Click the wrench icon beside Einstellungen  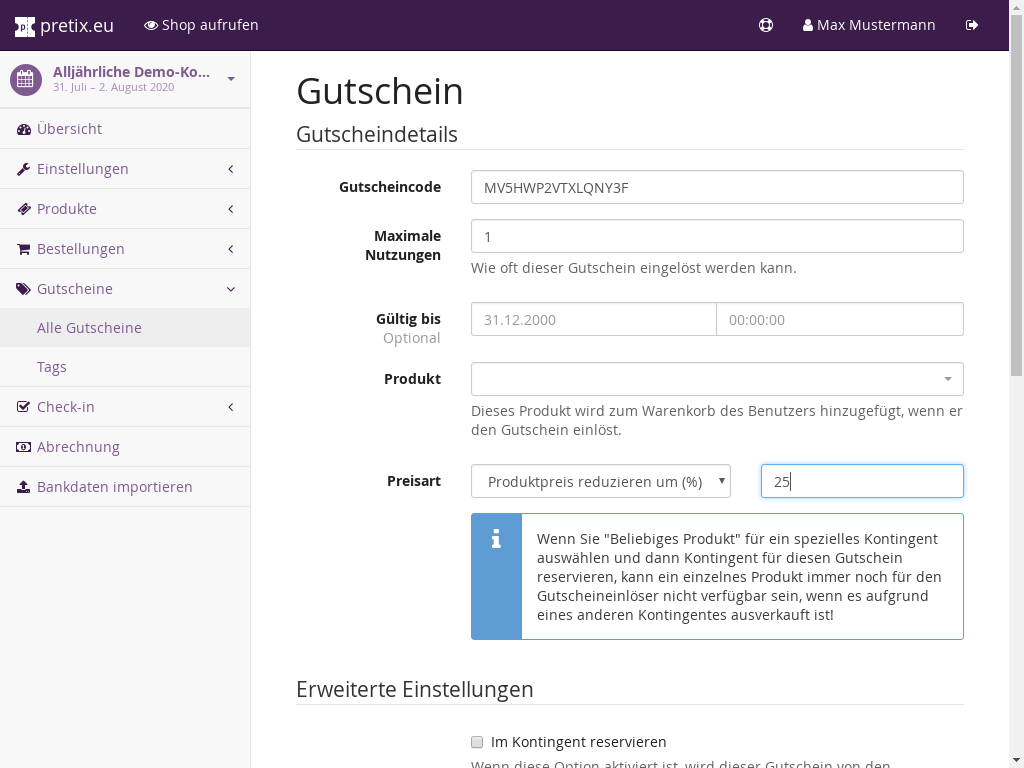24,169
